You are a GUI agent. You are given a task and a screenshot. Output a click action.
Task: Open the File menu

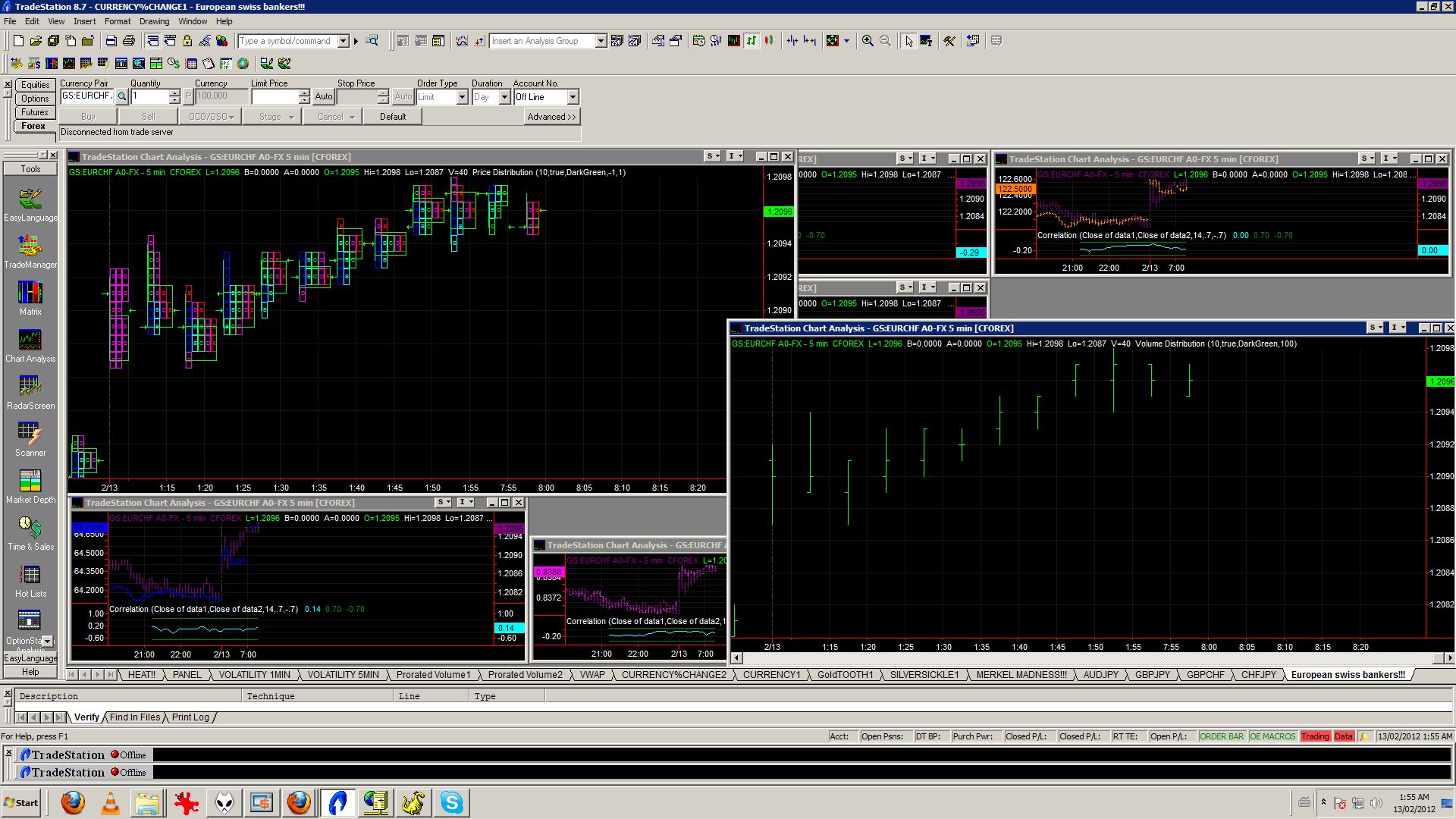(10, 21)
